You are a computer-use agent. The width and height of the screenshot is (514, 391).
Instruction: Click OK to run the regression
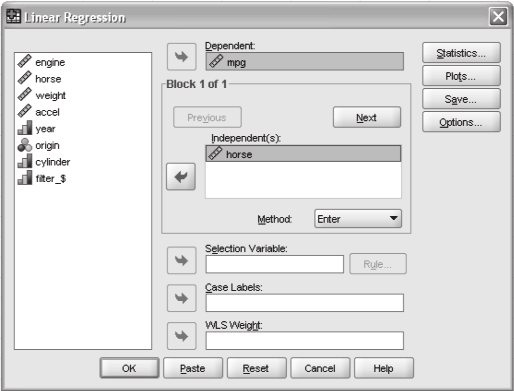coord(129,368)
